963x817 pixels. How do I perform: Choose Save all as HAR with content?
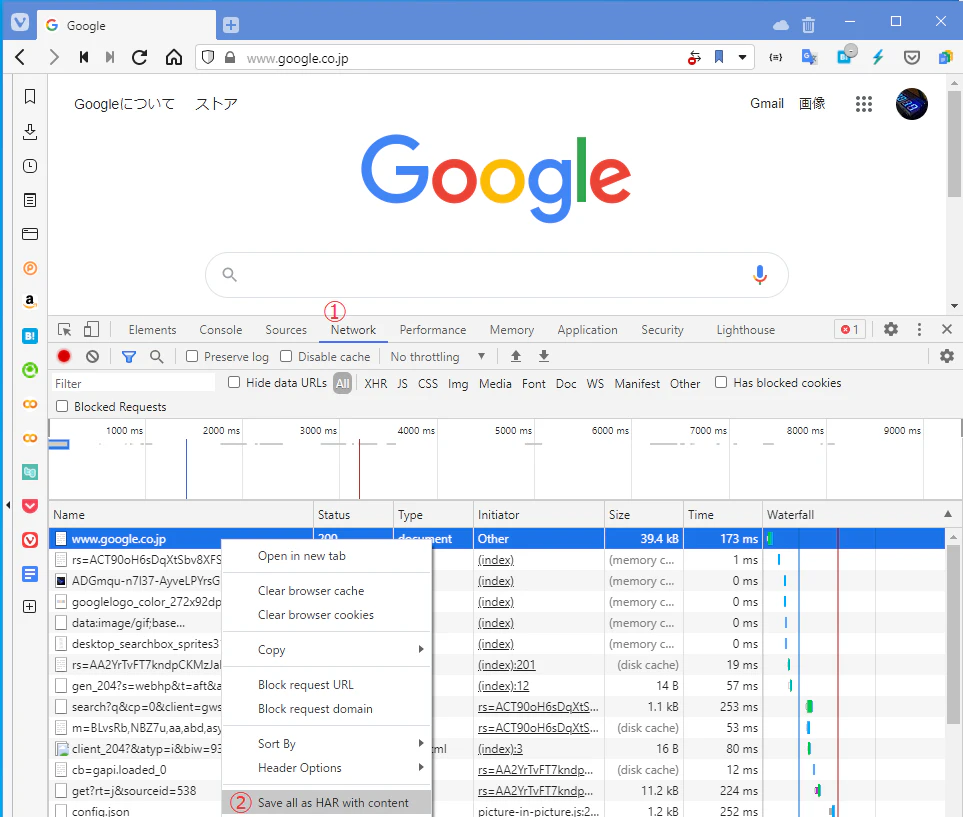[326, 803]
